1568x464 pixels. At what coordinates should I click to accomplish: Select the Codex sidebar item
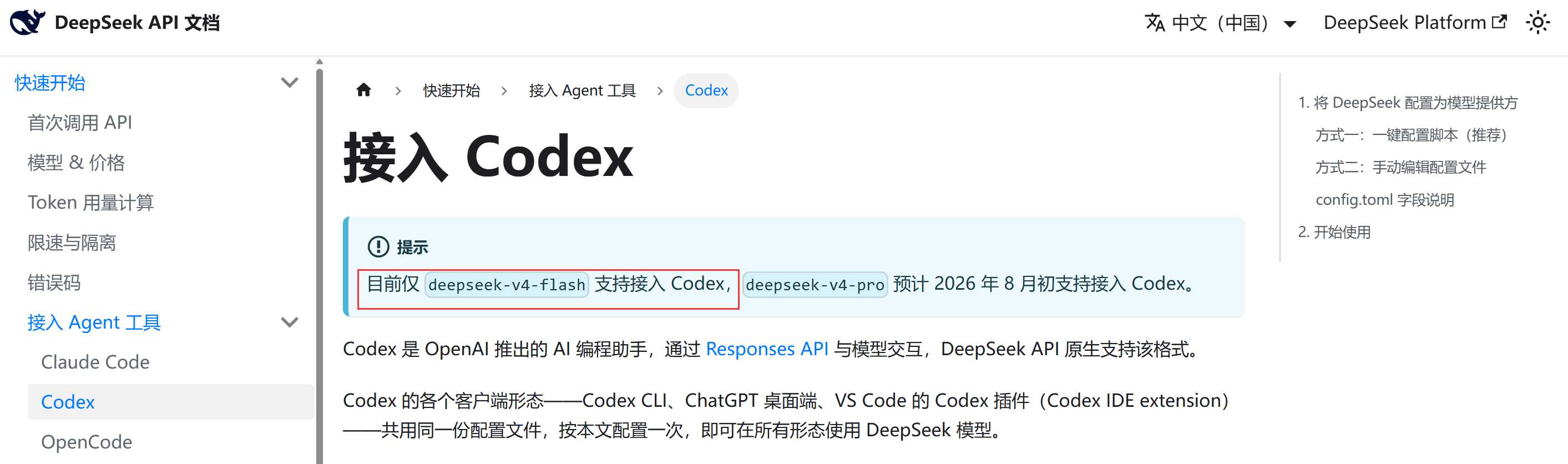pyautogui.click(x=170, y=402)
